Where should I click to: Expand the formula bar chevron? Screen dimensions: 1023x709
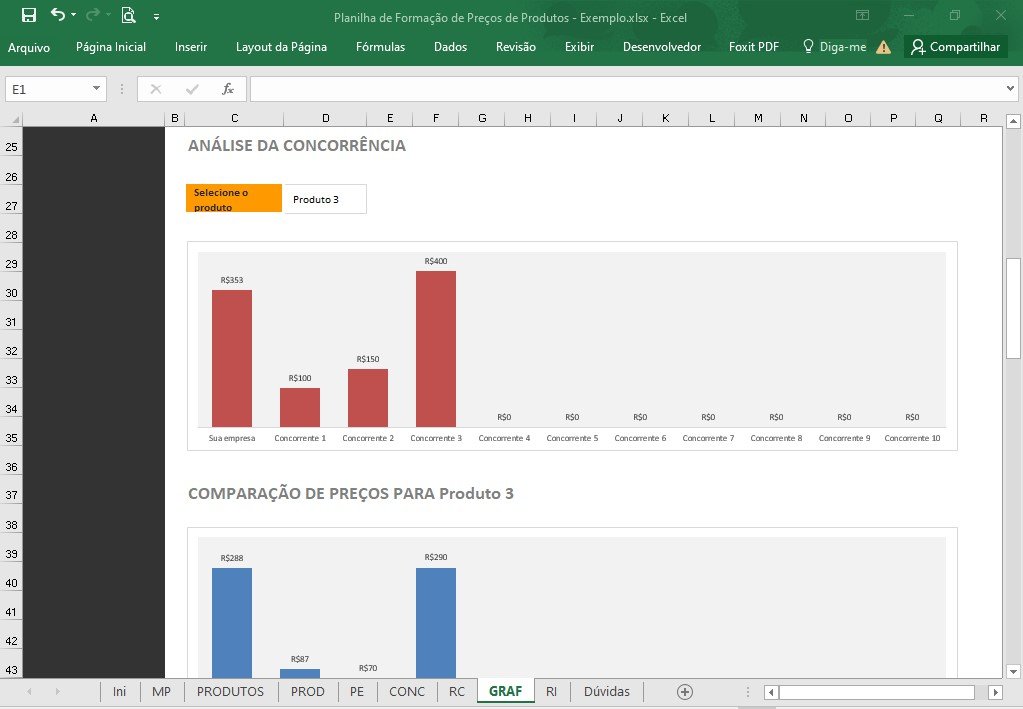(1010, 89)
